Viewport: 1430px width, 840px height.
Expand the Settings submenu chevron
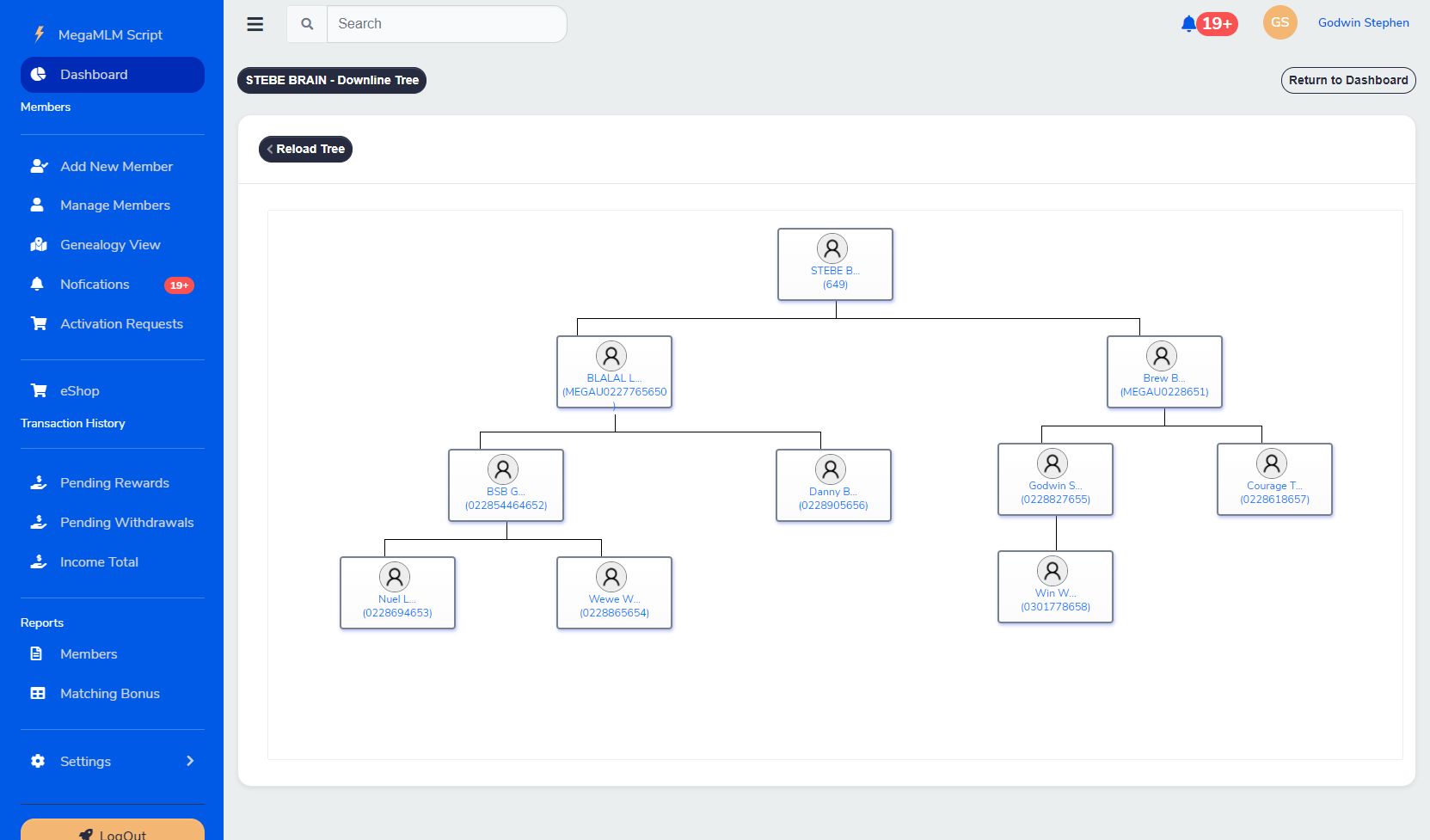pyautogui.click(x=190, y=761)
